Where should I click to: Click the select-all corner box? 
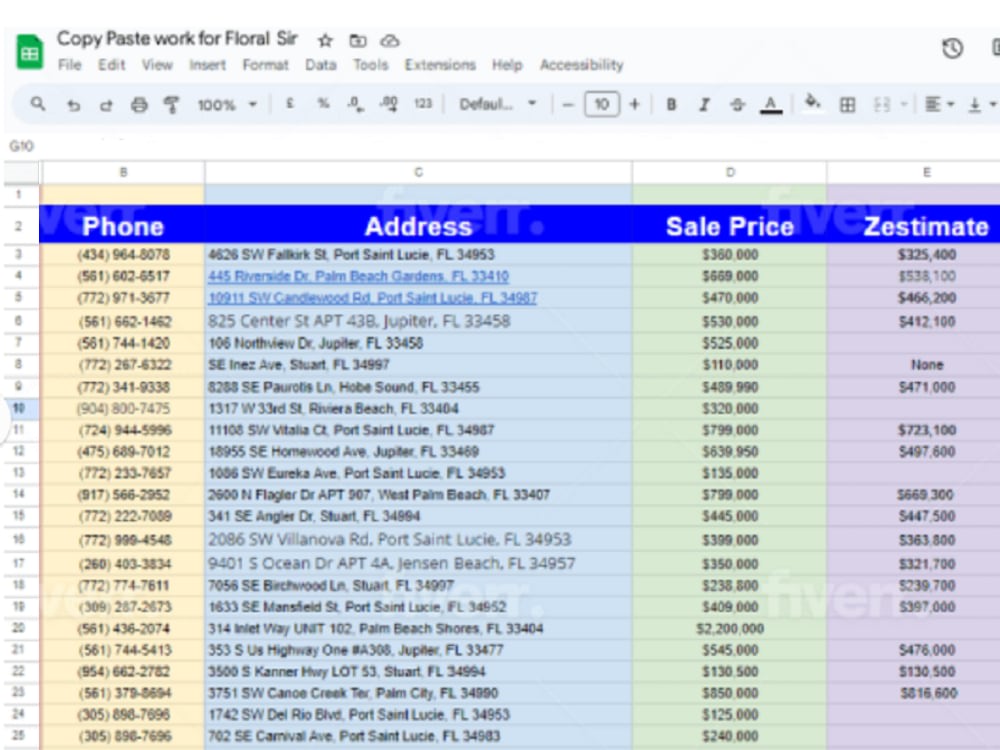click(x=22, y=172)
